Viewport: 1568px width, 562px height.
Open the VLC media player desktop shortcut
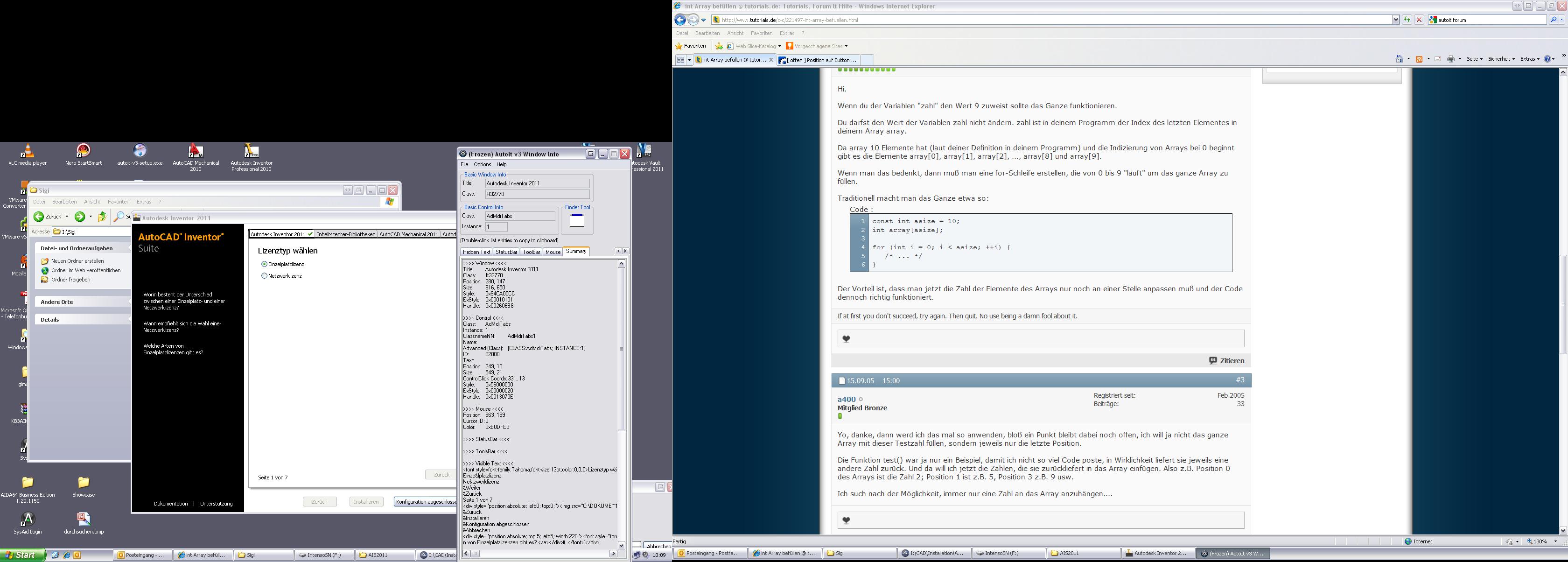[28, 151]
